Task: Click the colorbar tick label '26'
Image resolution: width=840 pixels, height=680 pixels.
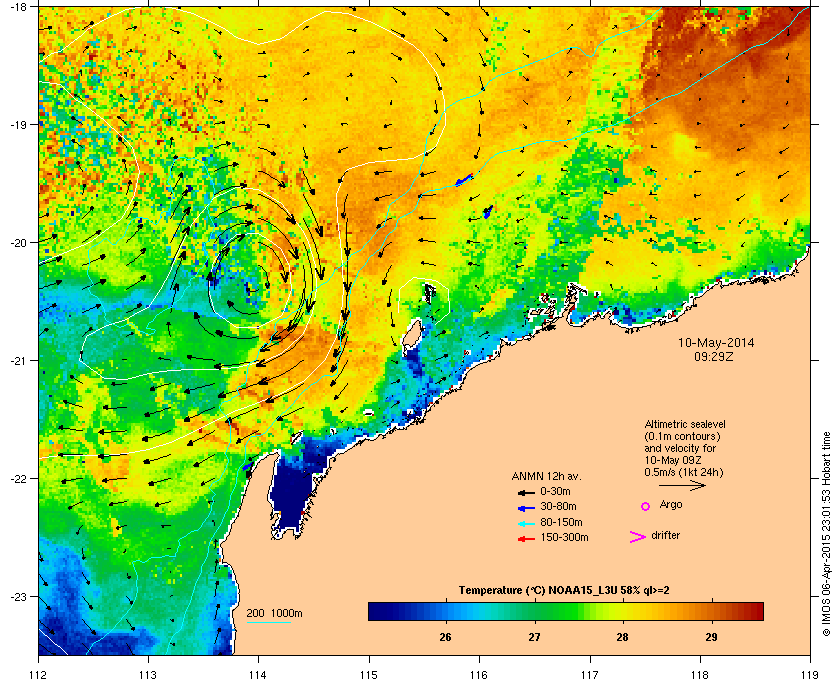Action: point(445,637)
